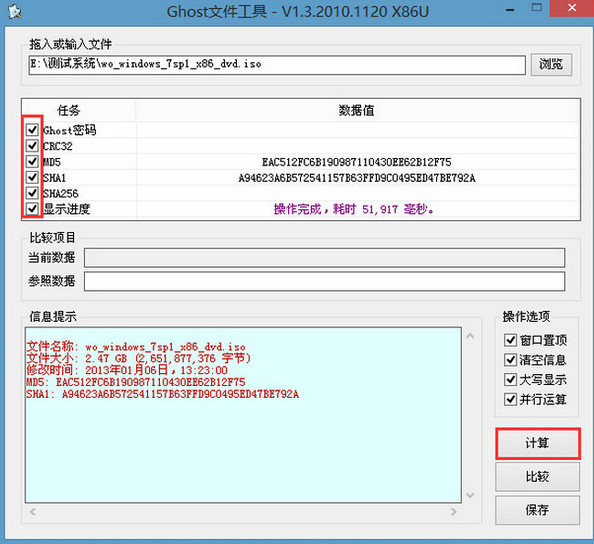Click the info panel scroll-right arrow
Image resolution: width=594 pixels, height=544 pixels.
click(453, 512)
